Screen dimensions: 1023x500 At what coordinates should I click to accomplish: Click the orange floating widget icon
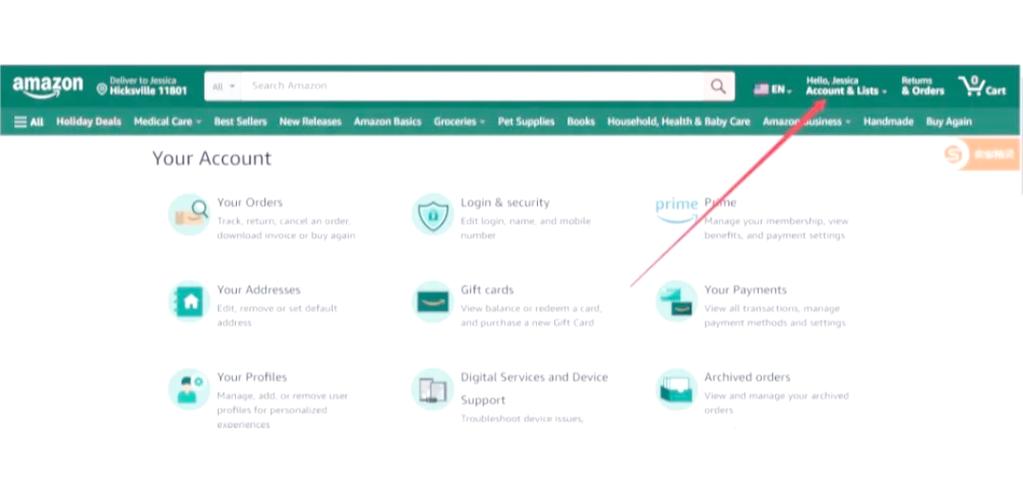coord(956,155)
